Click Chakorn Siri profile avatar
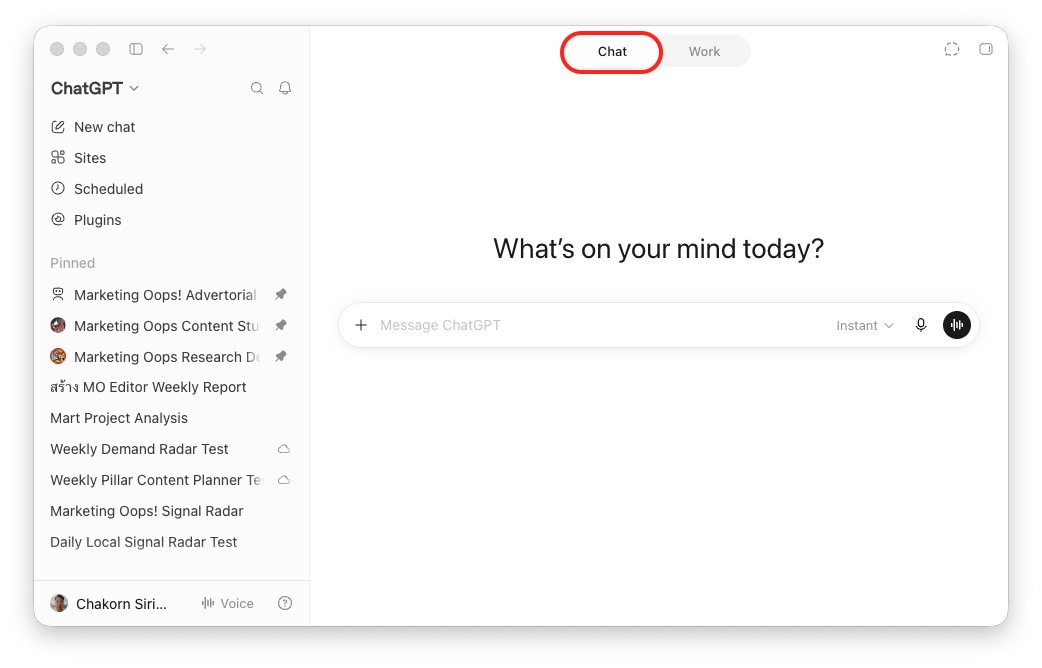The image size is (1042, 668). pos(59,604)
